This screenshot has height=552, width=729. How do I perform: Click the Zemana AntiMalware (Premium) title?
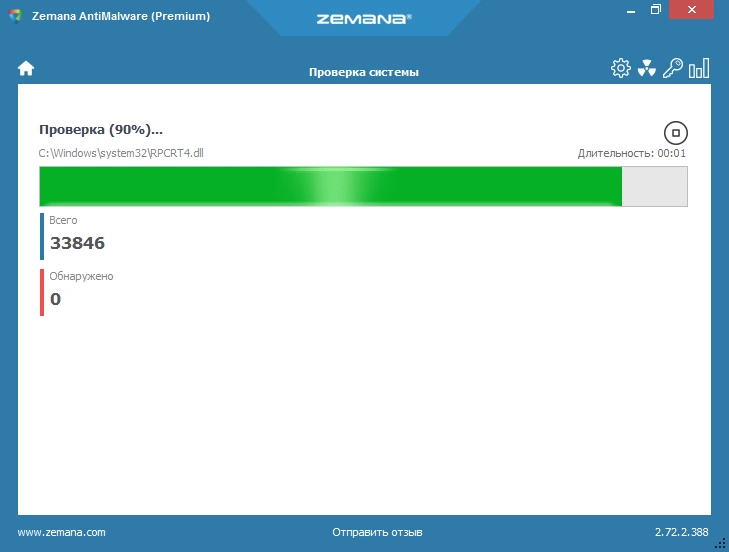(121, 16)
